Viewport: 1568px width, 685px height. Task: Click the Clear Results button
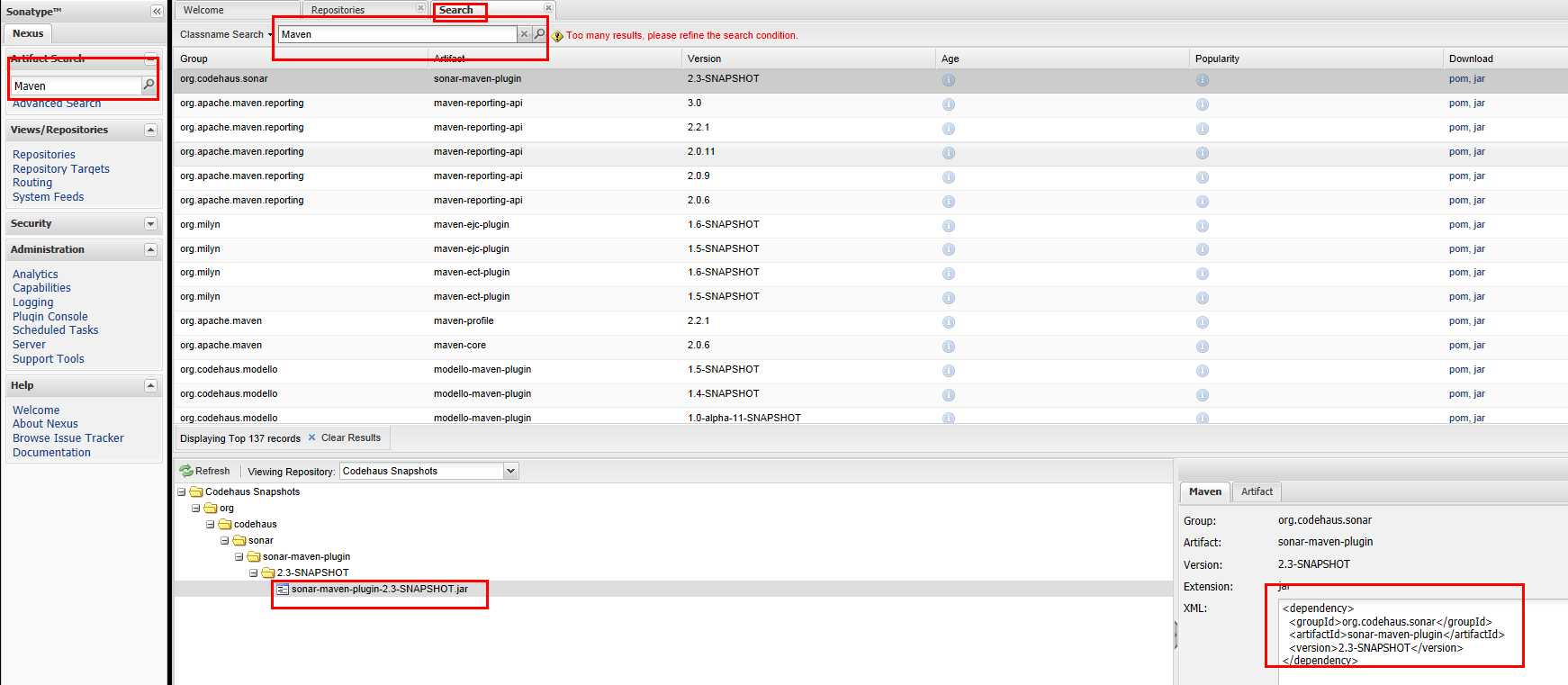tap(344, 437)
